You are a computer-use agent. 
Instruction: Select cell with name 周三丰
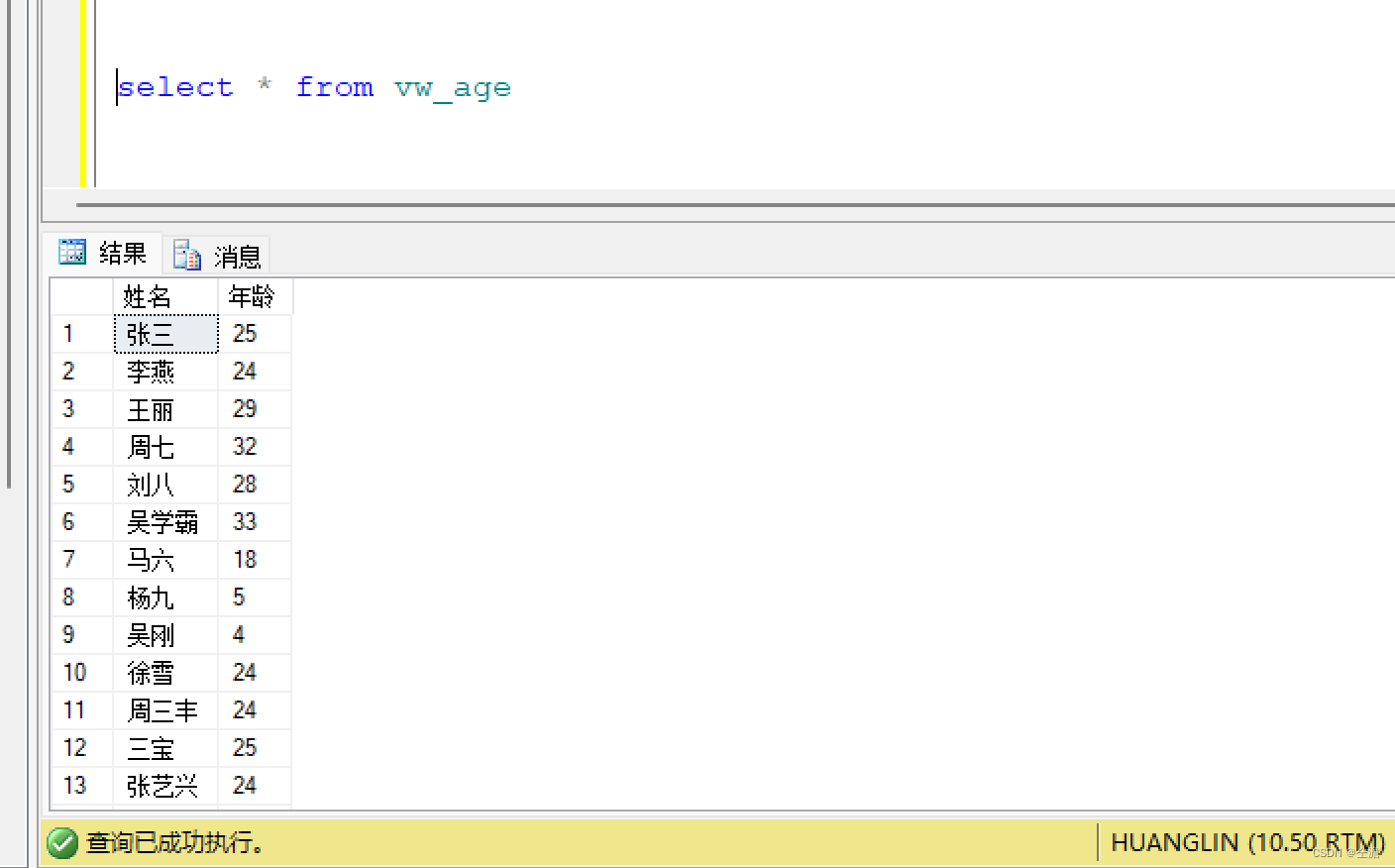(165, 710)
